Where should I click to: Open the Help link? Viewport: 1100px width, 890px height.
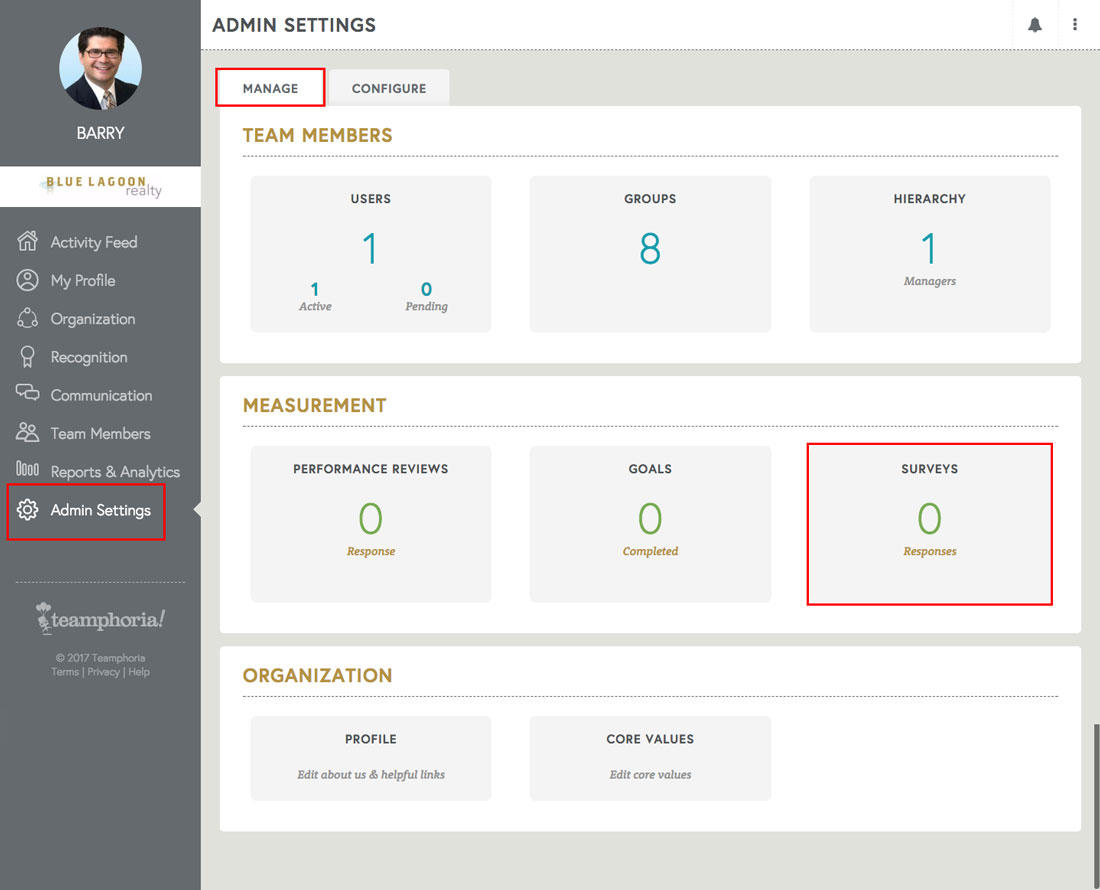pyautogui.click(x=138, y=671)
